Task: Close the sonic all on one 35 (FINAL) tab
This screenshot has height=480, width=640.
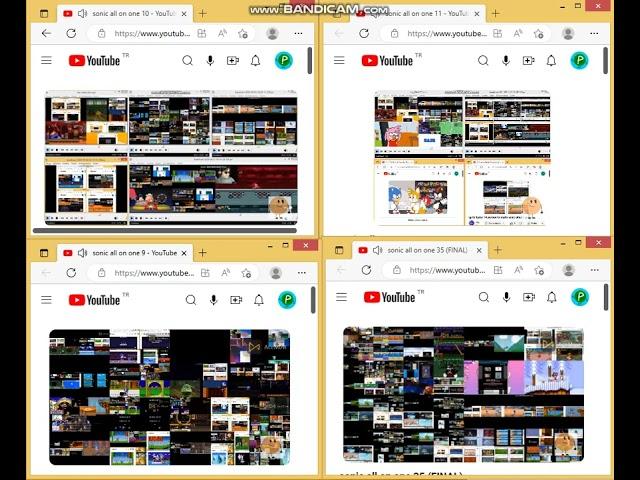Action: click(479, 250)
